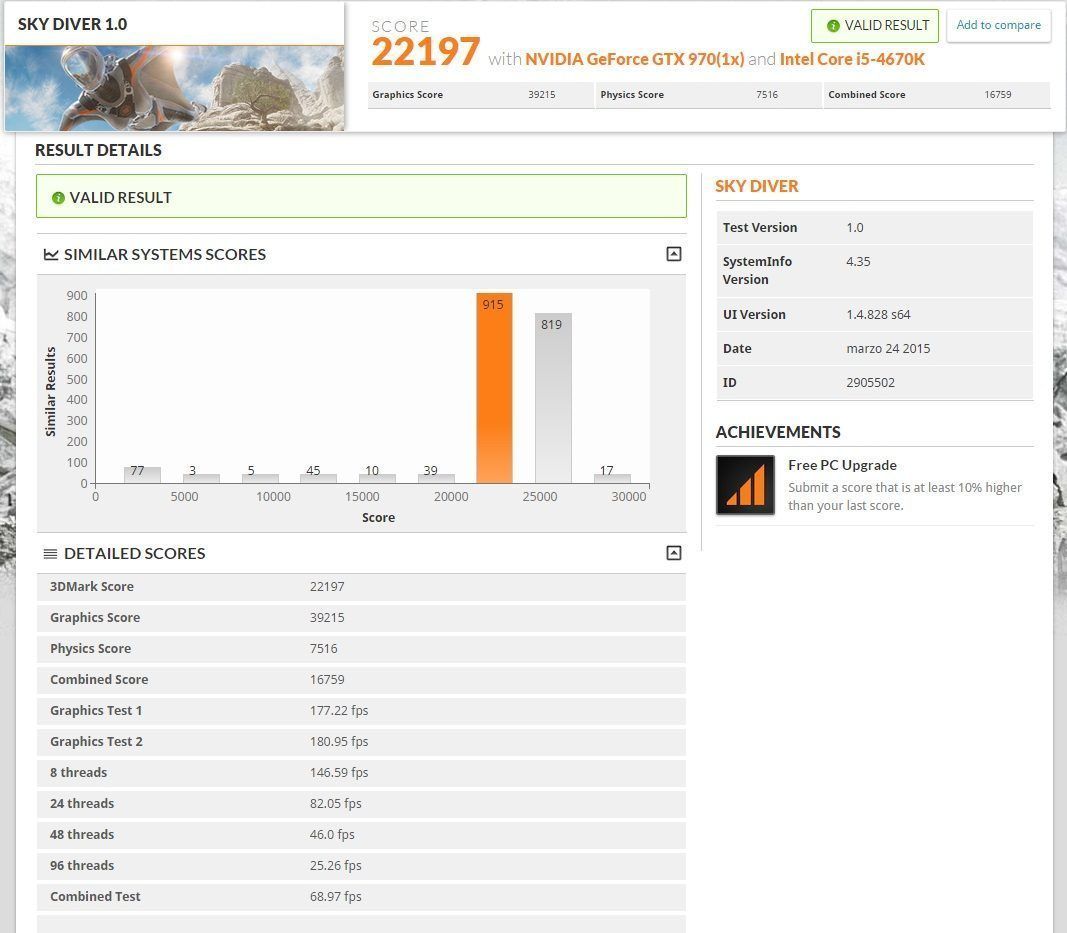Click the green info icon in Valid Result banner
Viewport: 1067px width, 933px height.
pyautogui.click(x=58, y=198)
